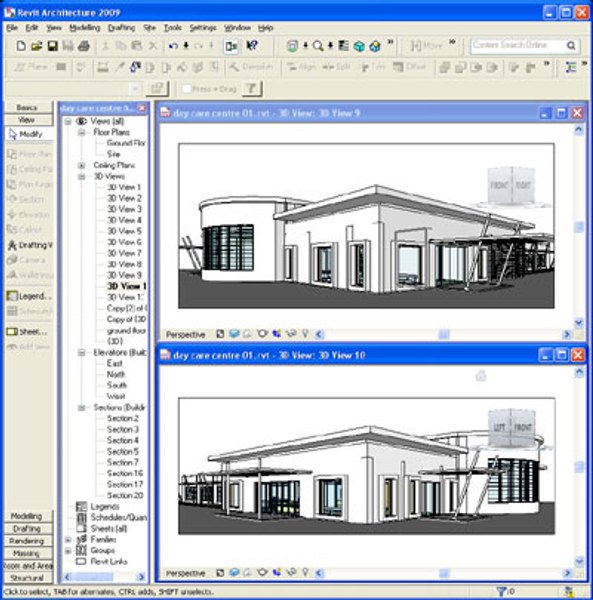Close the project browser panel
Screen dimensions: 593x600
[x=142, y=108]
